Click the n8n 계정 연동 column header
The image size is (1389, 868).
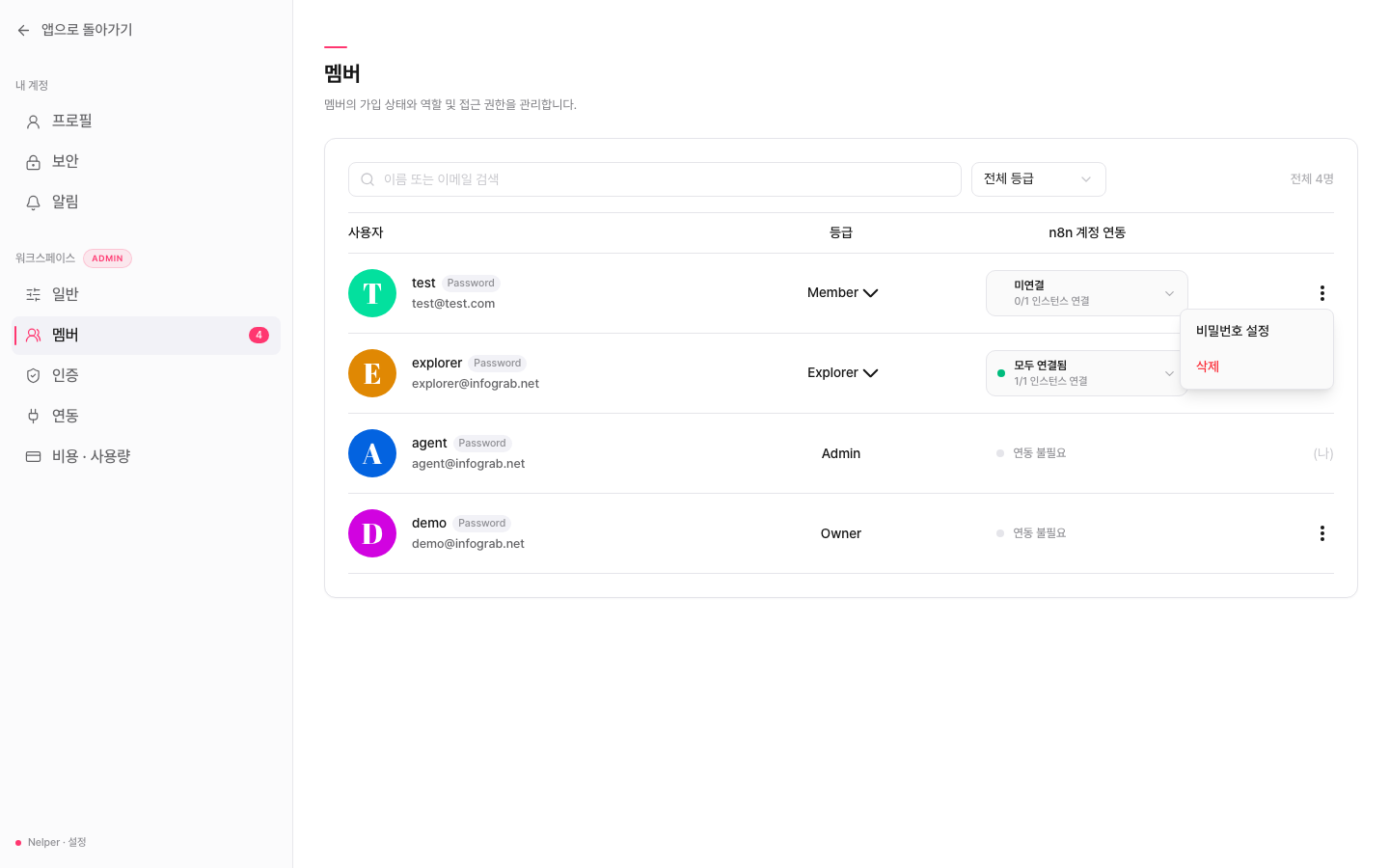pyautogui.click(x=1087, y=232)
